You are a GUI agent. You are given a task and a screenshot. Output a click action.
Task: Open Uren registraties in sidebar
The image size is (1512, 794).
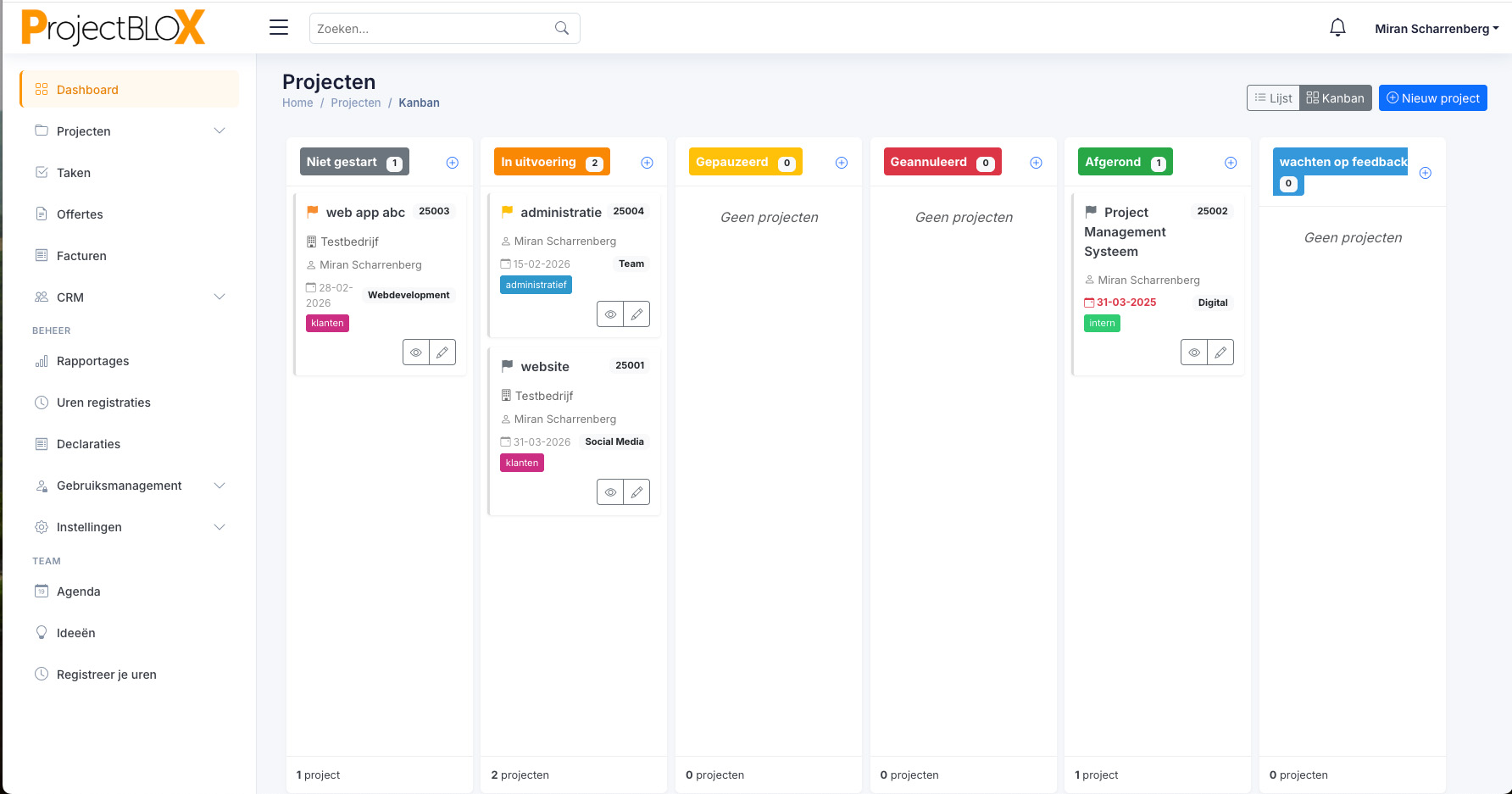click(103, 403)
